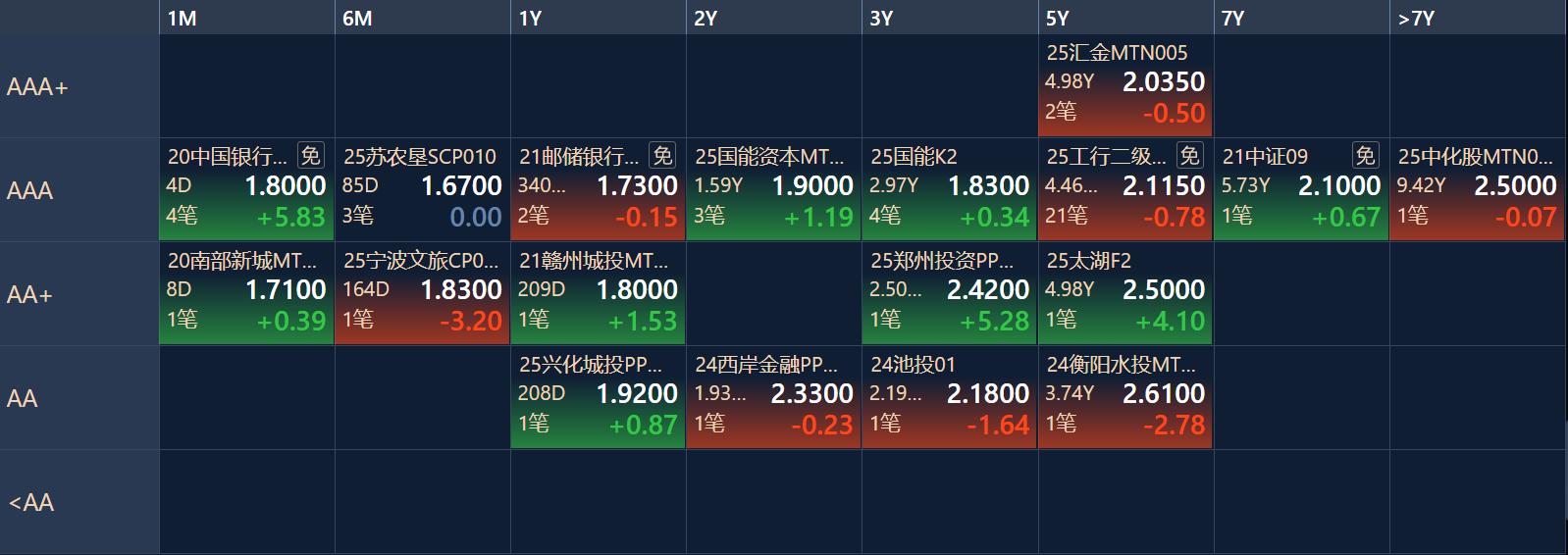Select the 2Y maturity column header

(773, 18)
